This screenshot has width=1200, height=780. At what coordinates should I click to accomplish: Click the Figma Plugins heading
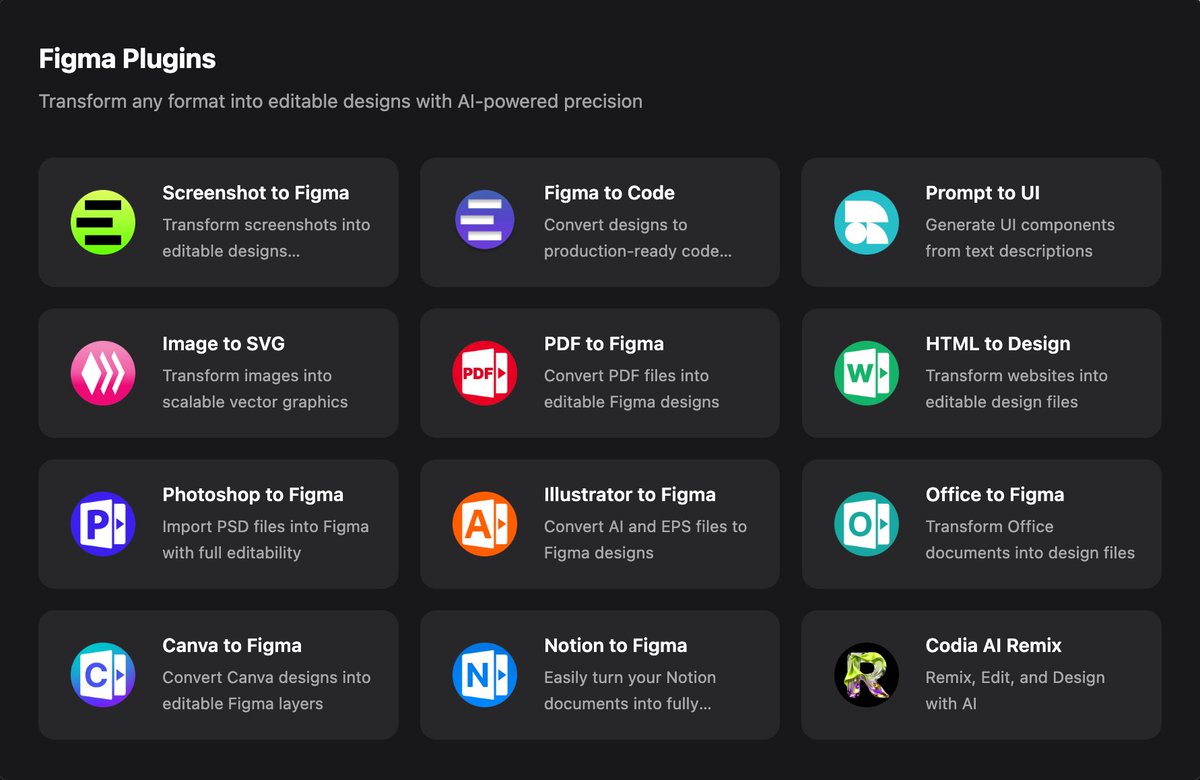[x=127, y=59]
